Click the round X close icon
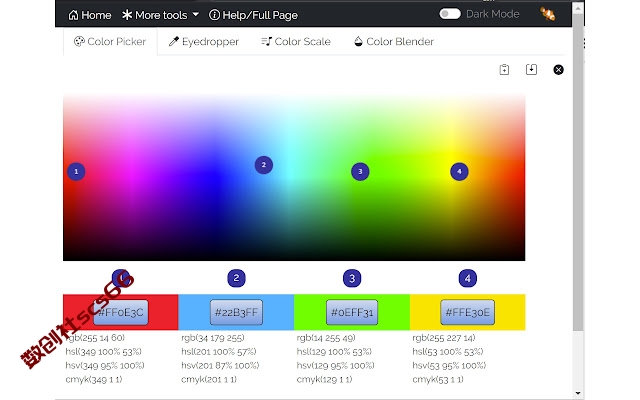Screen dimensions: 640x400 tap(558, 70)
